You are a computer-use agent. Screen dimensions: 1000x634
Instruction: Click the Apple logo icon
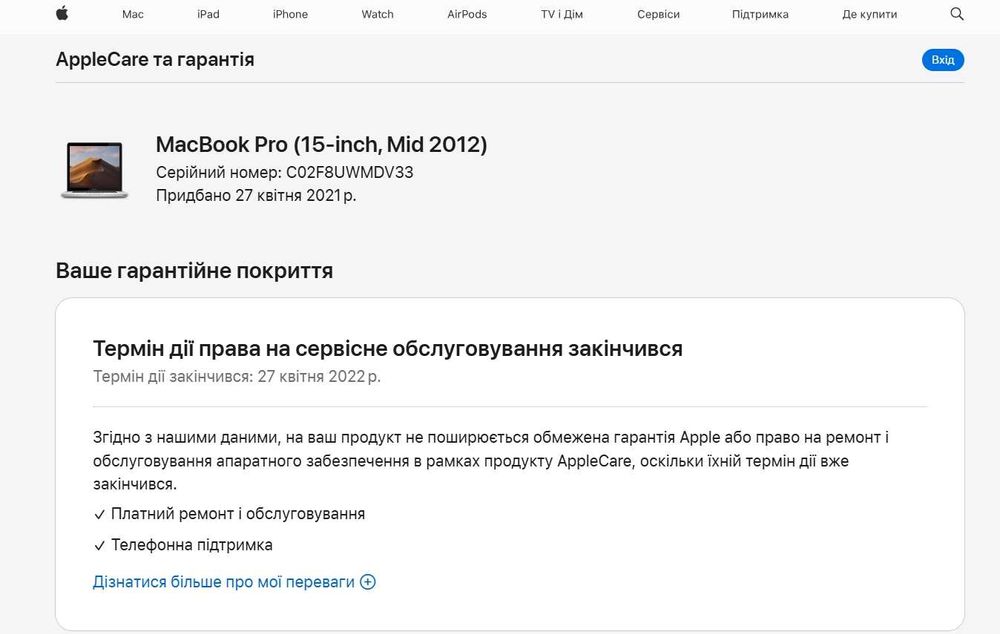tap(62, 13)
